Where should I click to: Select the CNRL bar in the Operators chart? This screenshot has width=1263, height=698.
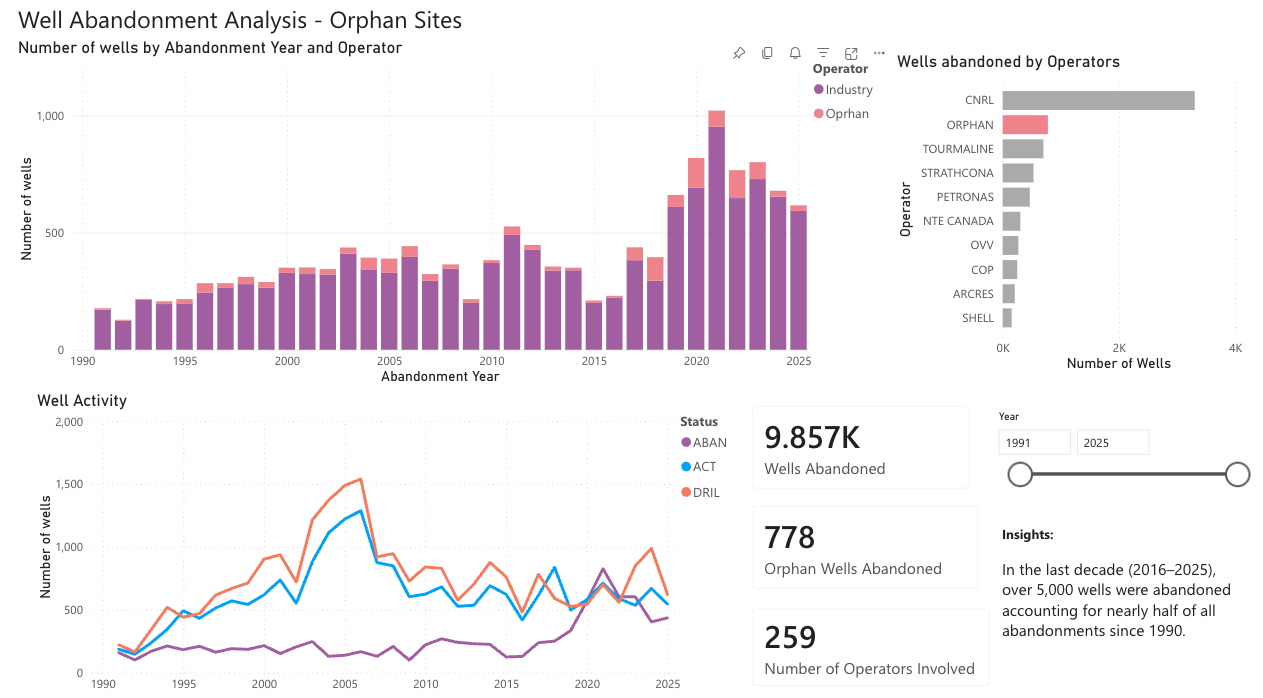1097,99
